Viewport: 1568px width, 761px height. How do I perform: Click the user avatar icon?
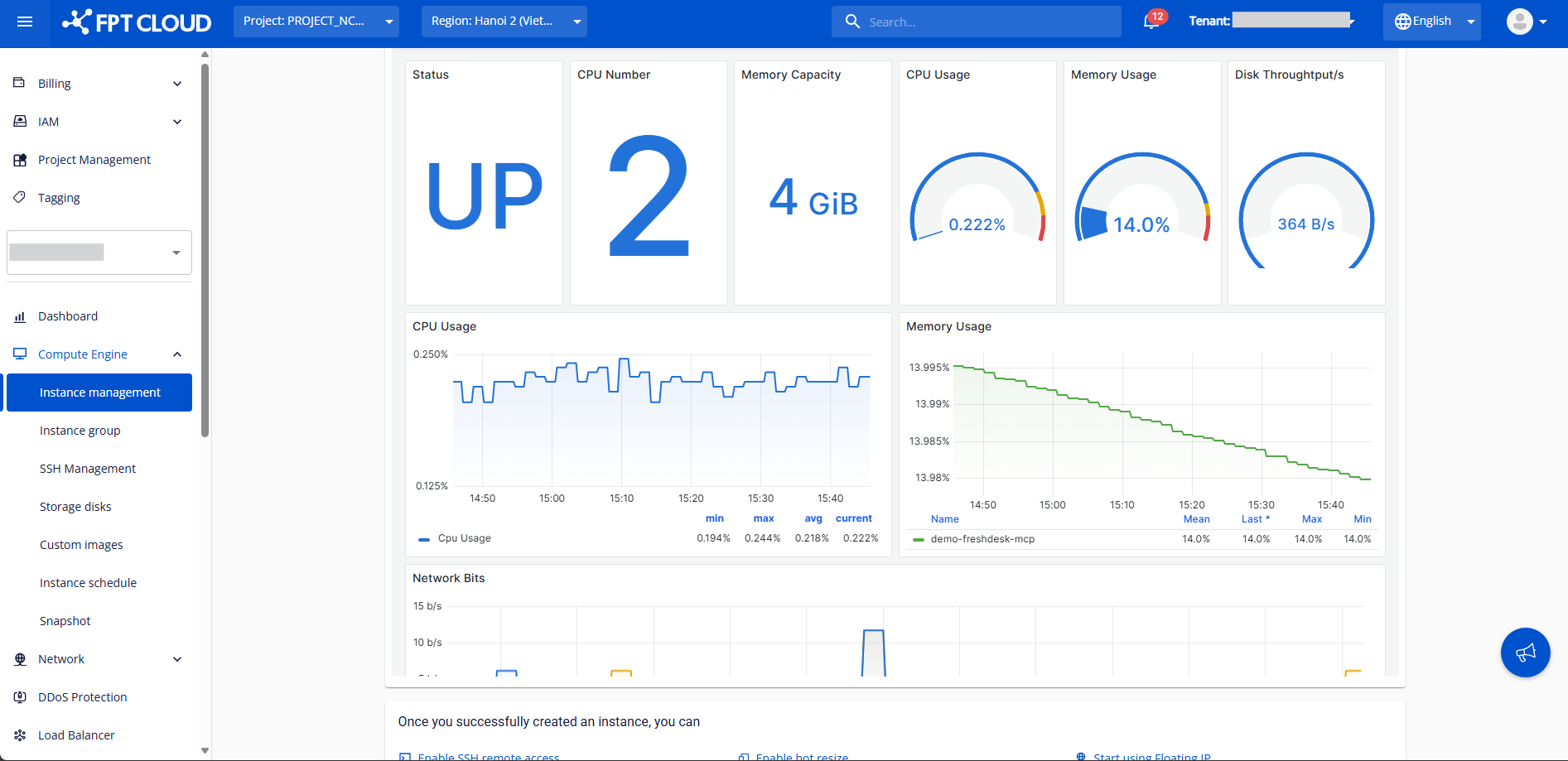pyautogui.click(x=1519, y=22)
